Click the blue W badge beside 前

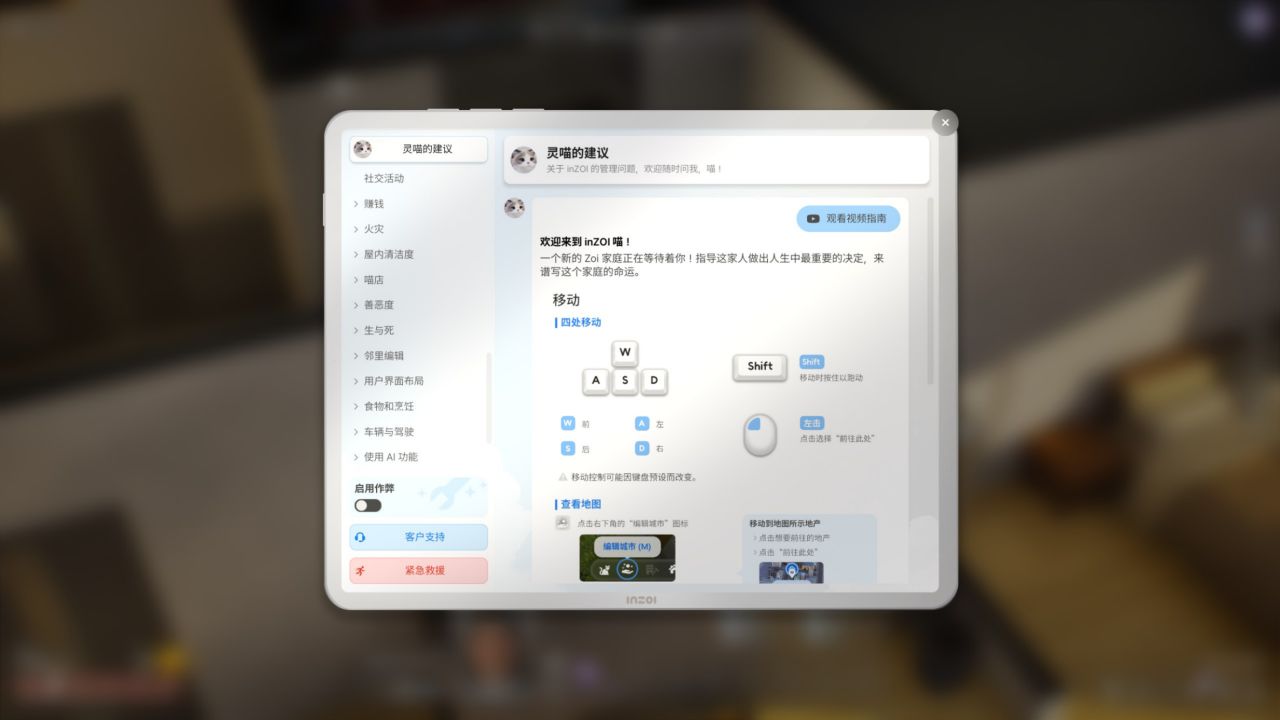click(x=568, y=423)
